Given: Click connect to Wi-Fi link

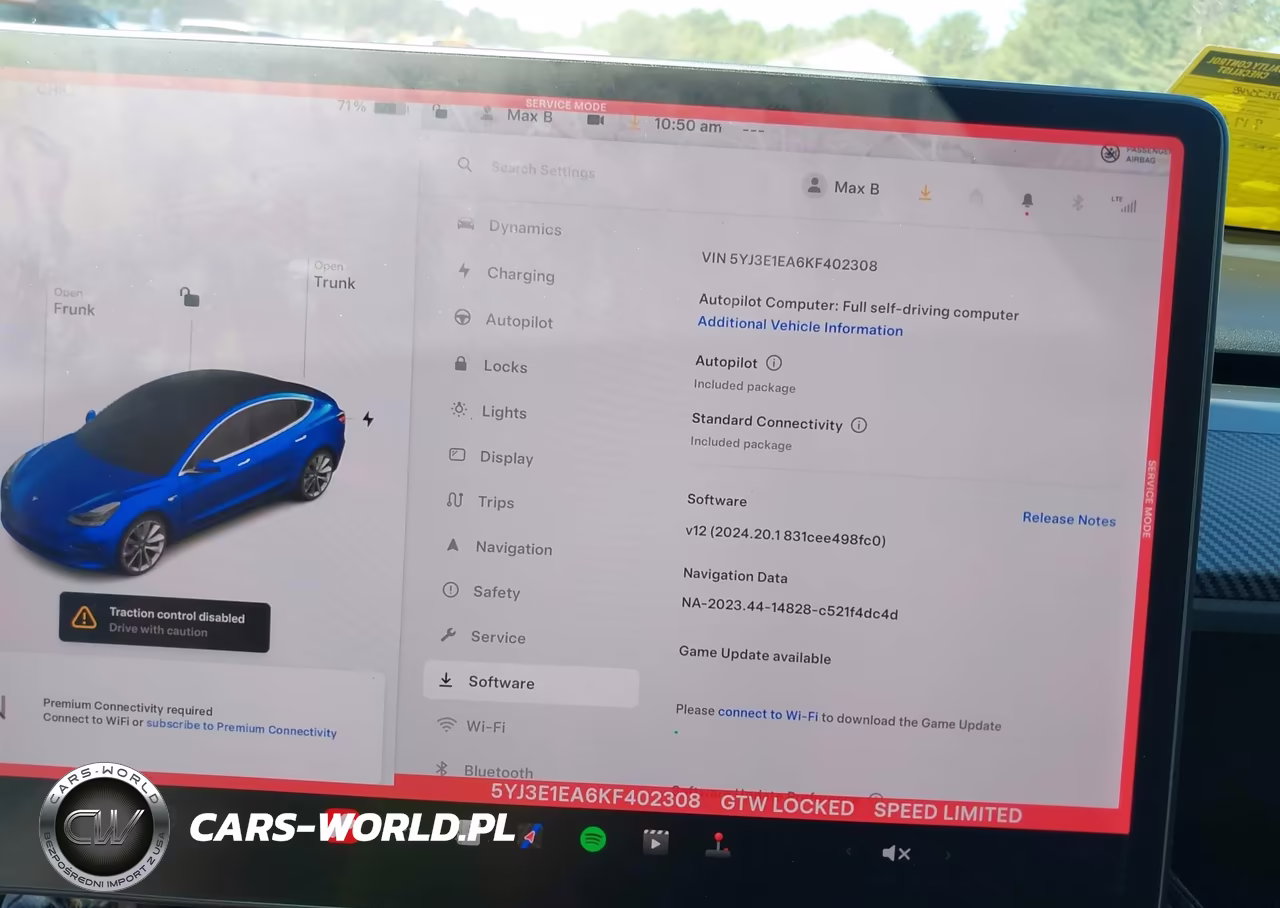Looking at the screenshot, I should pos(768,715).
